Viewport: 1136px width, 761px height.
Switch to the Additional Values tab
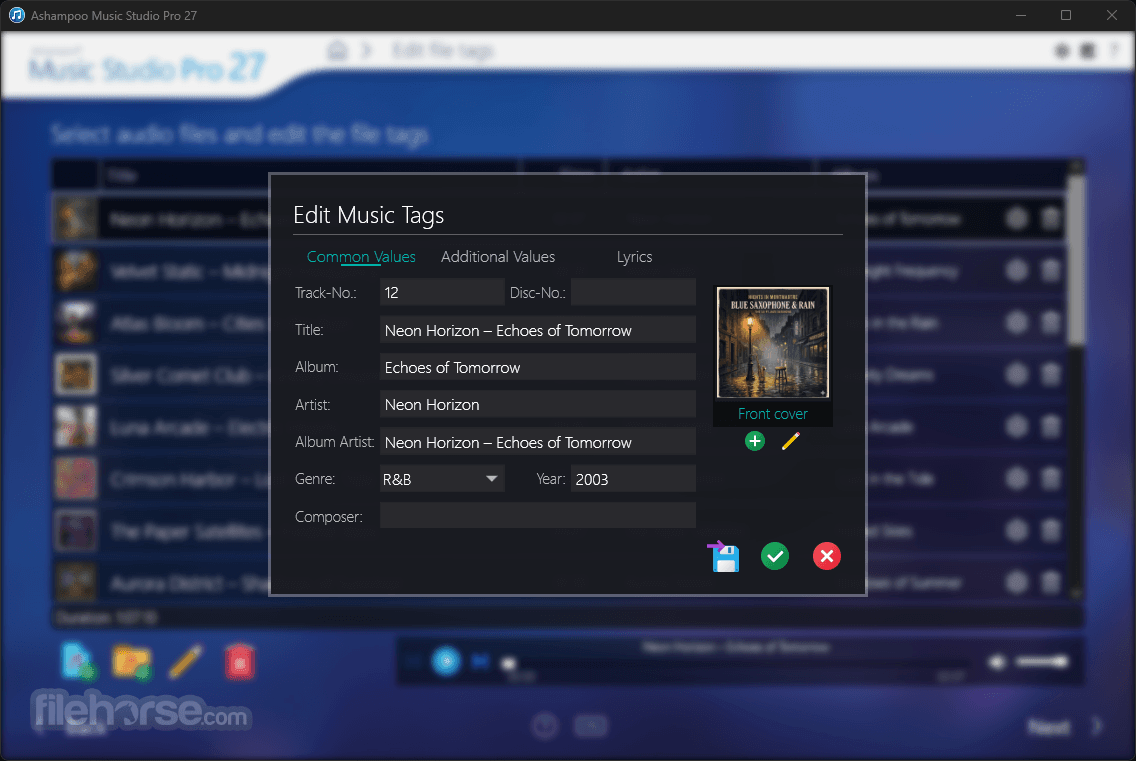pos(498,257)
